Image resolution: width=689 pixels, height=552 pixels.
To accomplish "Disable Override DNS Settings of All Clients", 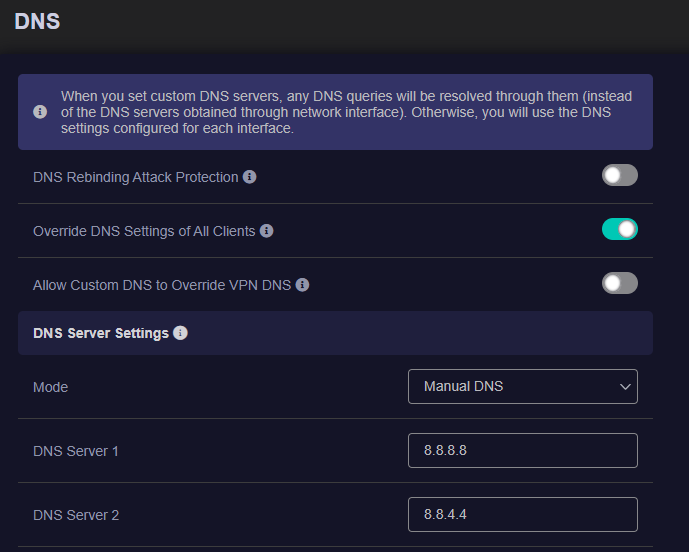I will pos(619,230).
